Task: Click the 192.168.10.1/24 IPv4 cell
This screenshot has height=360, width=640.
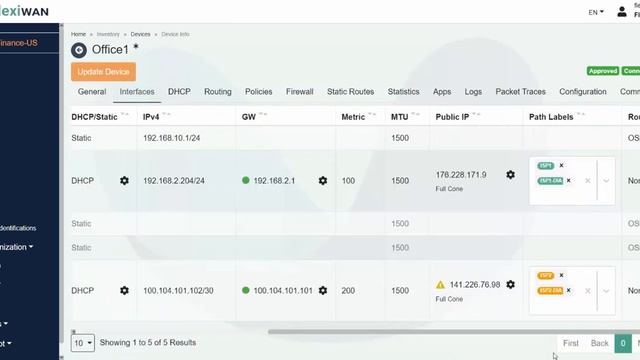Action: click(171, 138)
